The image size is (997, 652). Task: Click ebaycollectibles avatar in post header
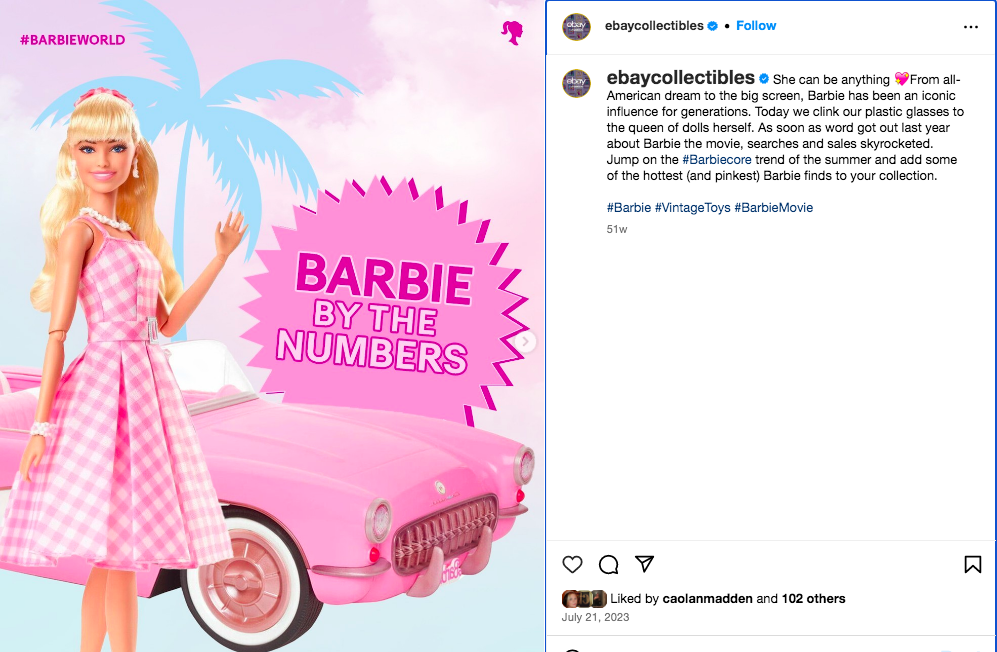[576, 26]
